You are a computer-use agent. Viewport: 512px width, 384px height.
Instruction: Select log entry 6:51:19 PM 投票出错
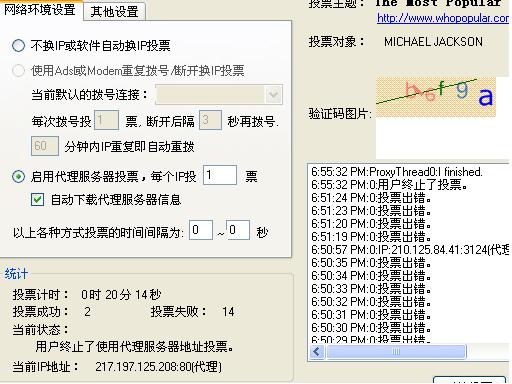point(371,237)
